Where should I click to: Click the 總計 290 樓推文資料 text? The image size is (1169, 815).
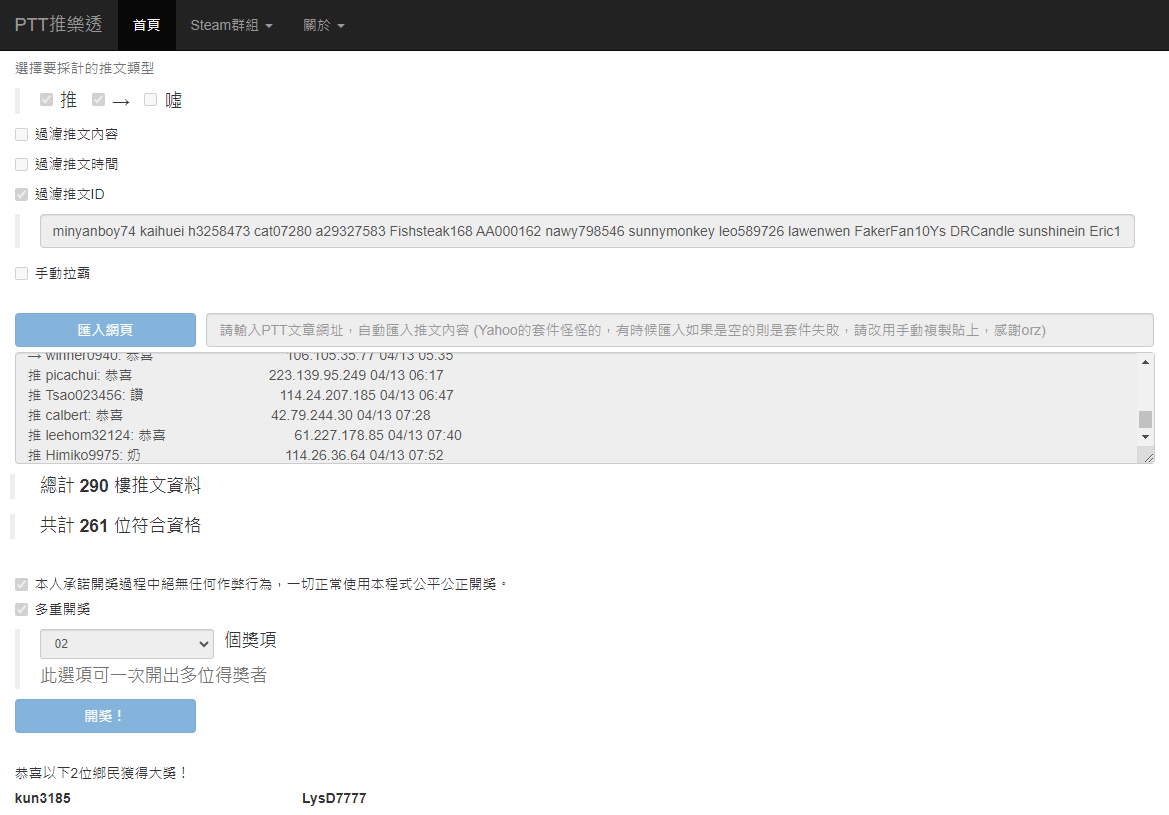tap(121, 485)
